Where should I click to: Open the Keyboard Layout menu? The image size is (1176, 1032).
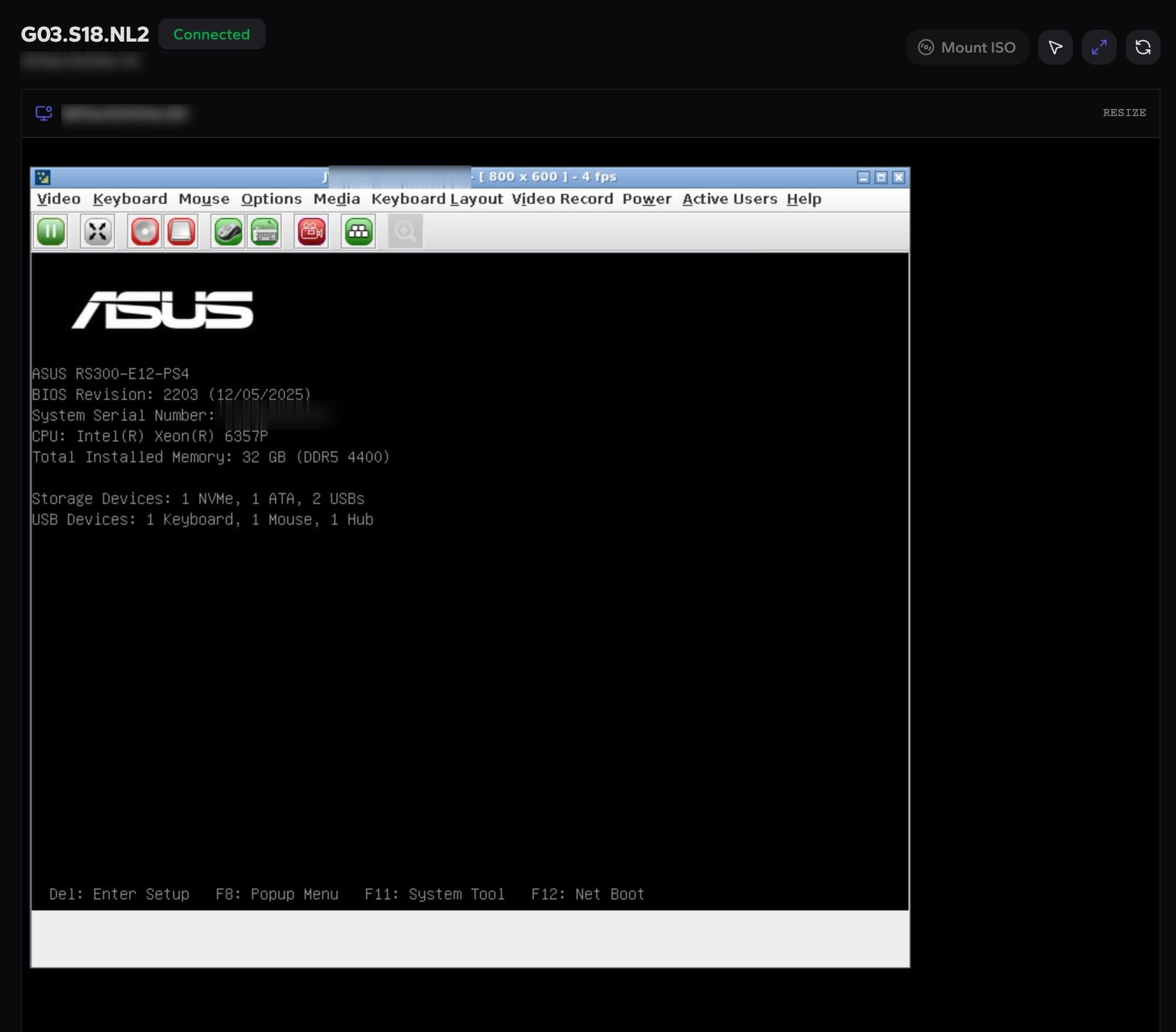[x=437, y=199]
